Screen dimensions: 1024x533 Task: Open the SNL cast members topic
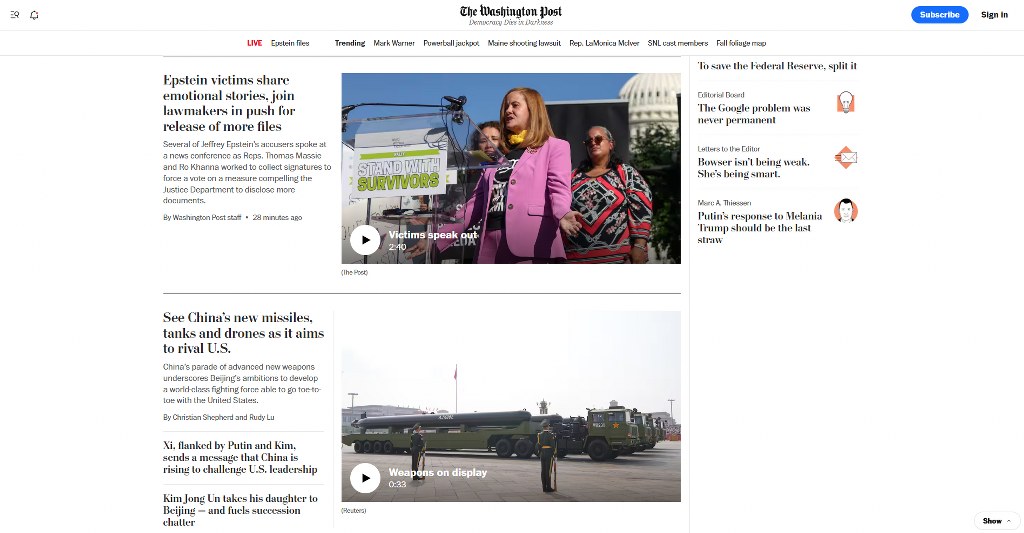coord(678,43)
